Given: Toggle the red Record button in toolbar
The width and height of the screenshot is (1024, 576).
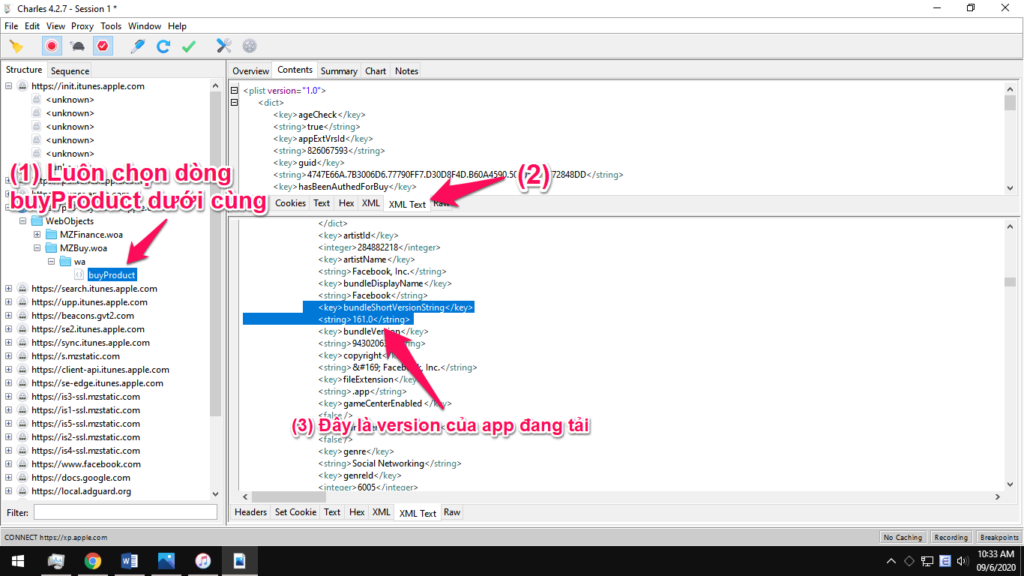Looking at the screenshot, I should pyautogui.click(x=51, y=46).
